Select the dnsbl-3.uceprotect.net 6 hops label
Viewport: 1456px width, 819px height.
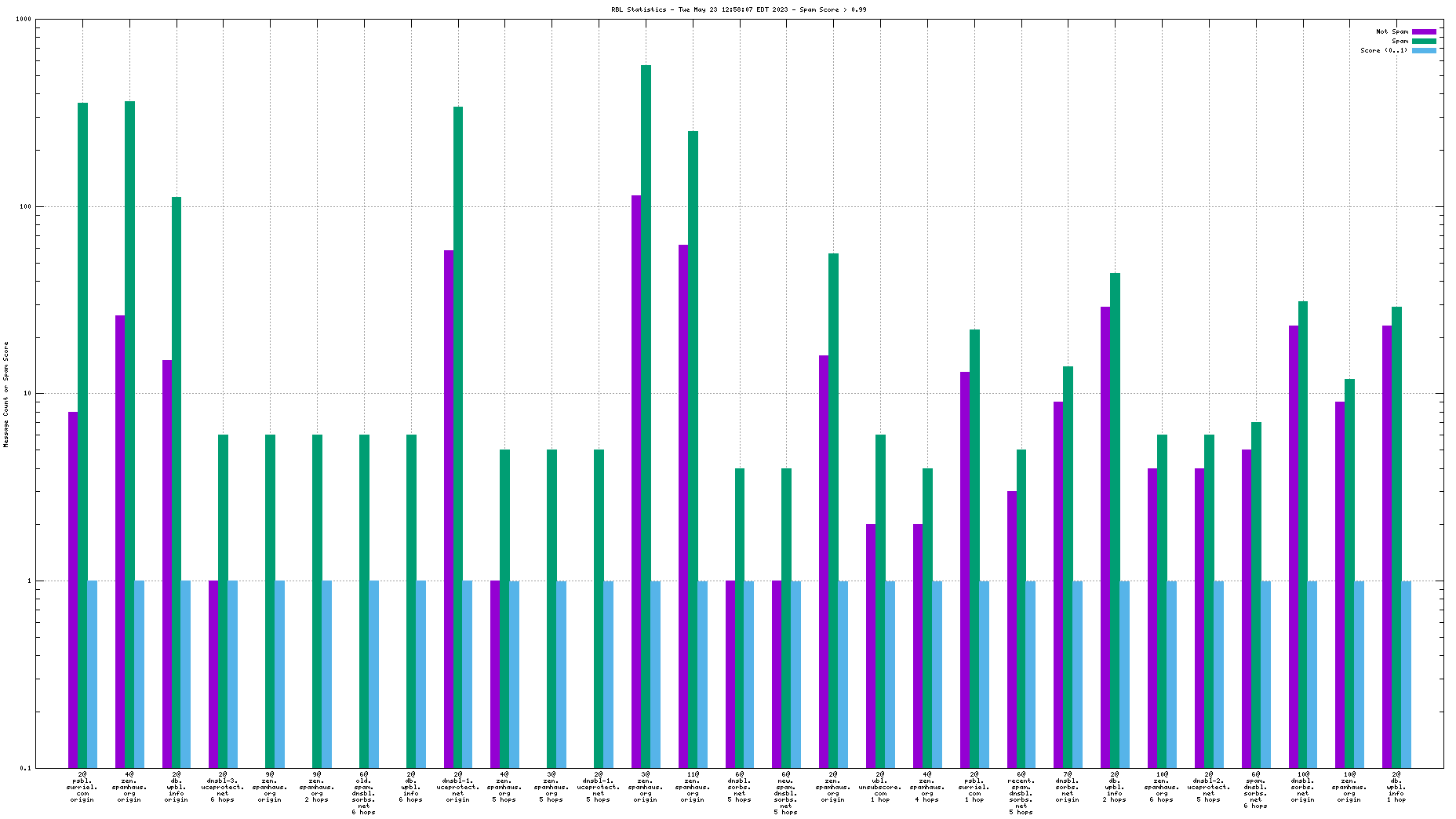coord(223,787)
